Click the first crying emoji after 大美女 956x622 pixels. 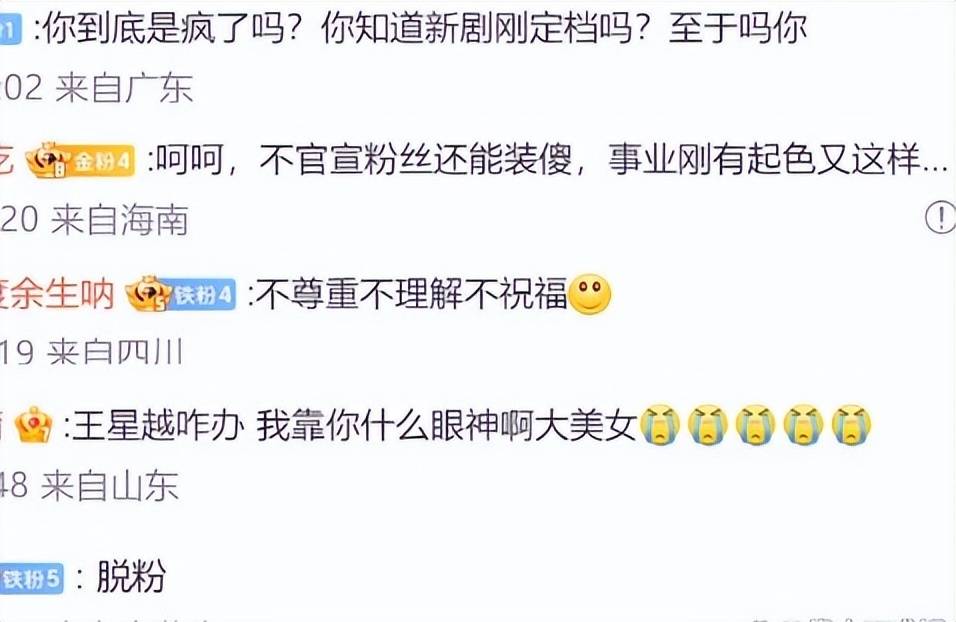tap(660, 424)
